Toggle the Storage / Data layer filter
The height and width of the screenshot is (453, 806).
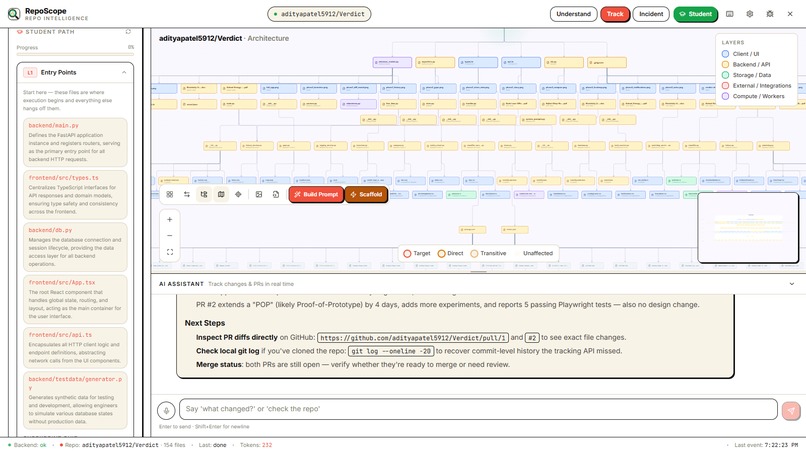point(746,75)
